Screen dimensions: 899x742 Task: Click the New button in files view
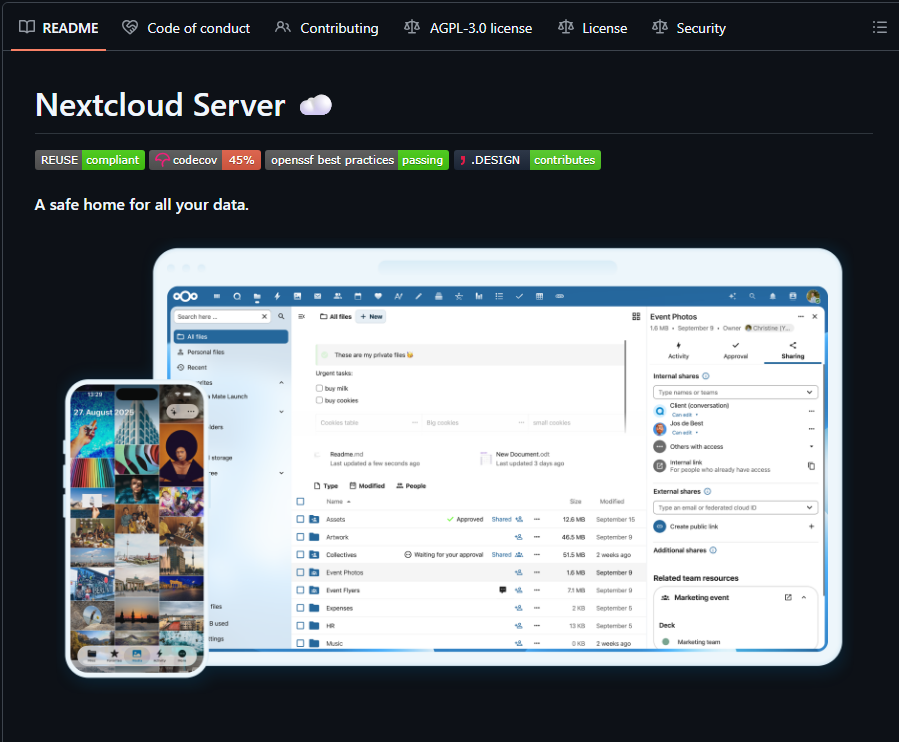[371, 317]
